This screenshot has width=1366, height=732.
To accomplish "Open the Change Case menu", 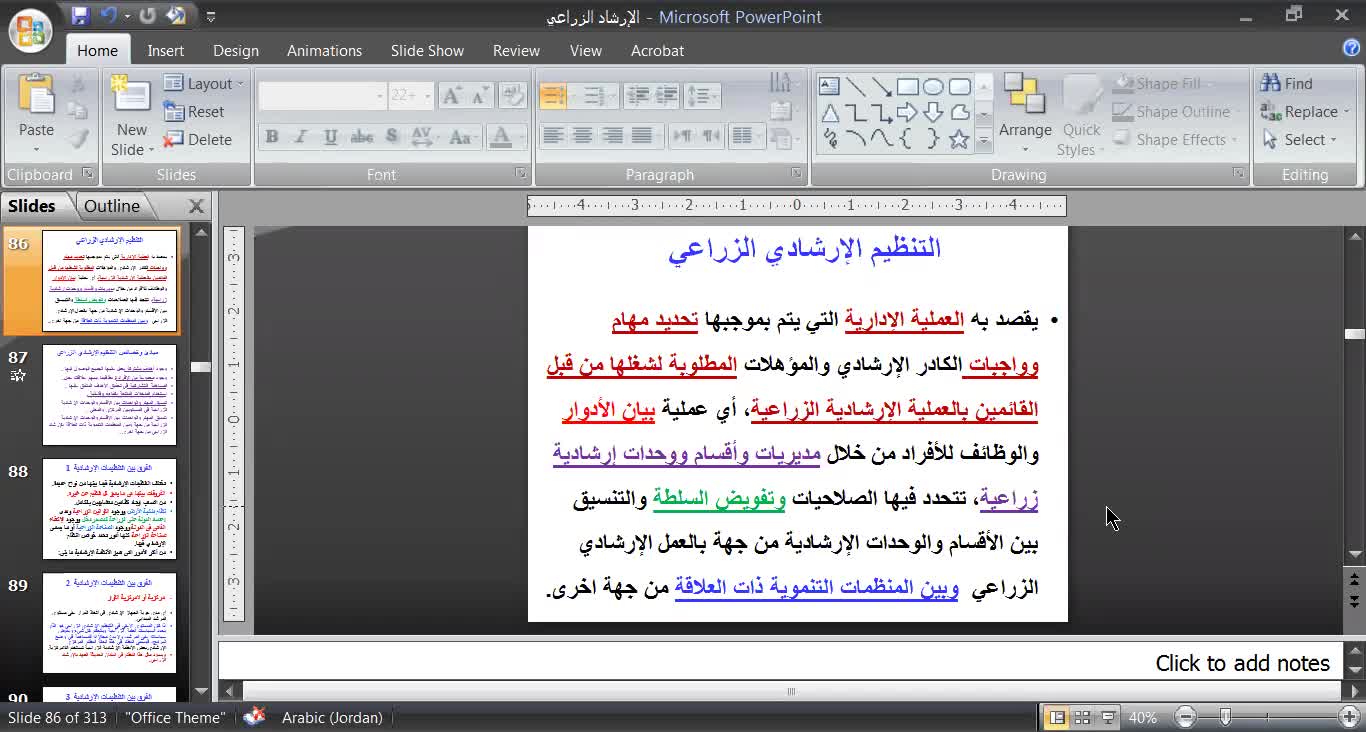I will coord(461,137).
